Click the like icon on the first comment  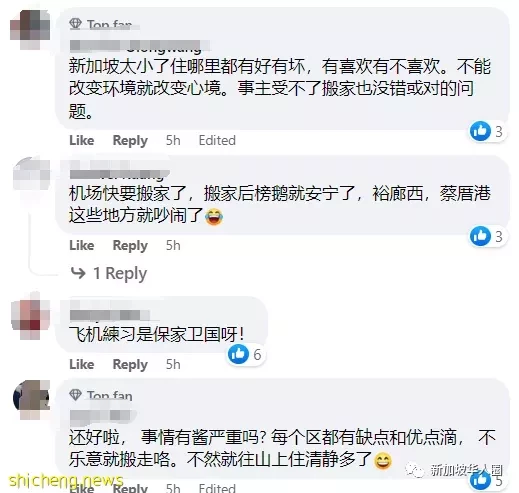coord(480,131)
